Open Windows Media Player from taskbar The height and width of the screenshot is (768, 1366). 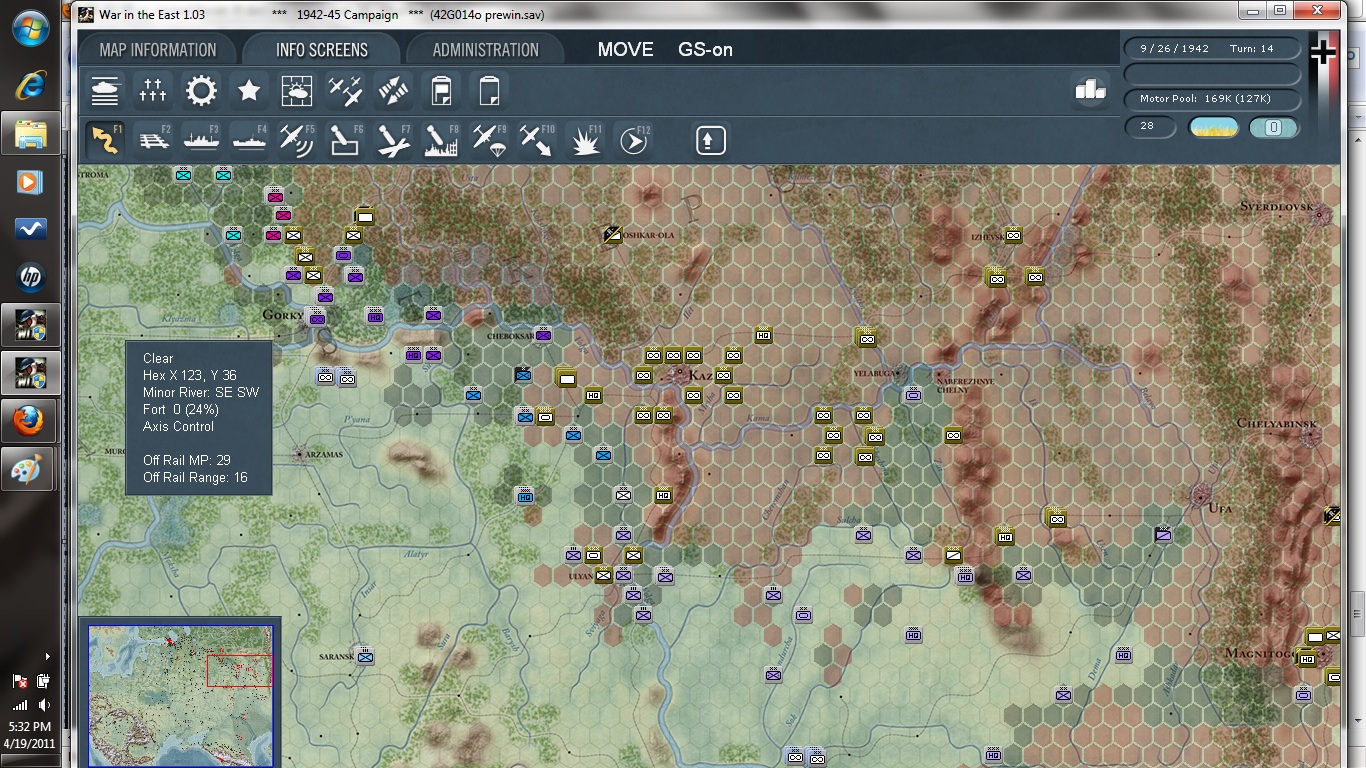click(30, 181)
